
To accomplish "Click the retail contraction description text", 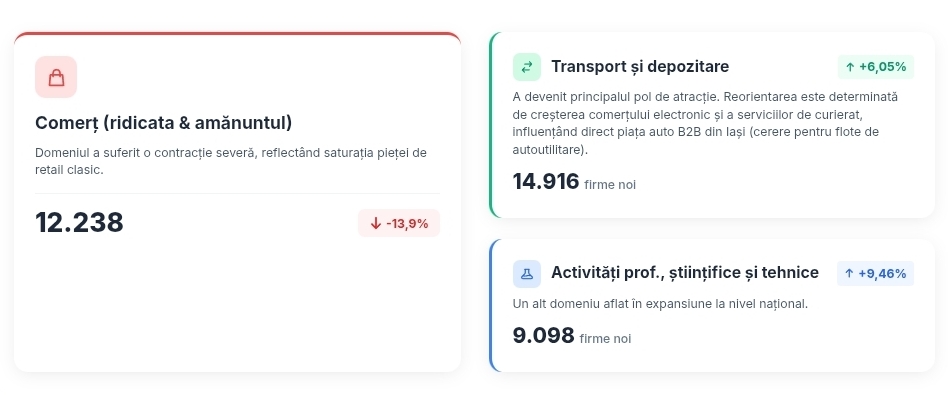I will click(231, 161).
